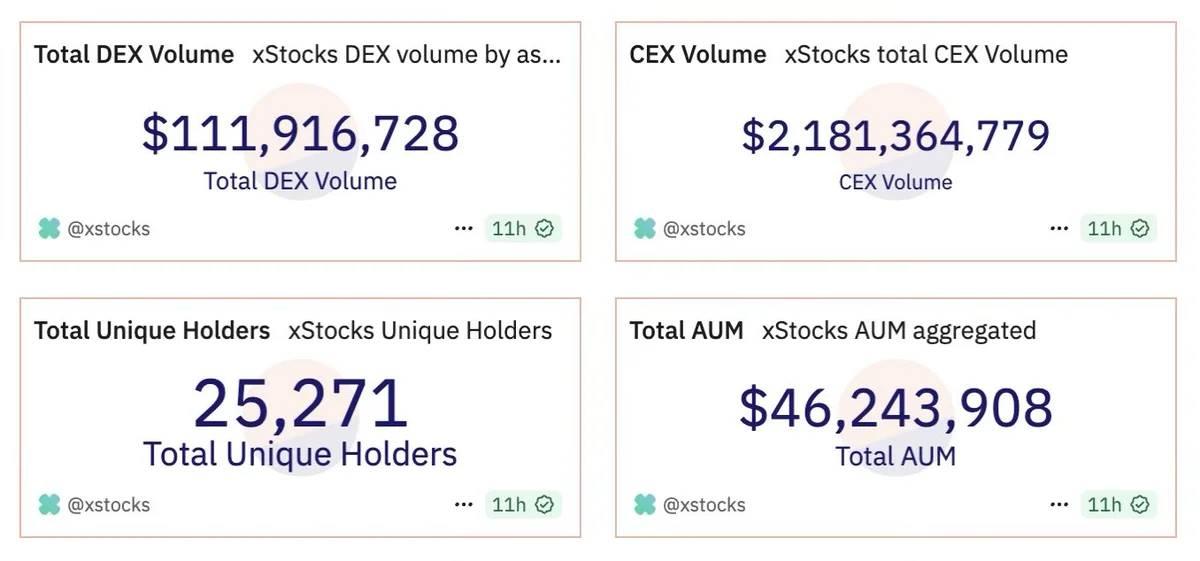Click the Total AUM card title
The height and width of the screenshot is (561, 1200).
[686, 330]
